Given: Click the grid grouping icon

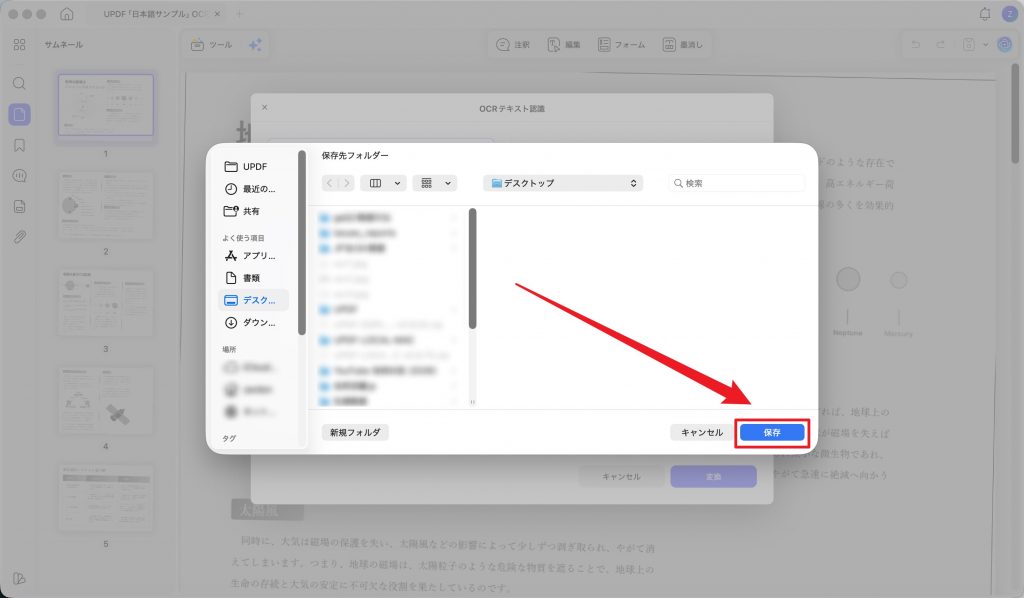Looking at the screenshot, I should (x=426, y=183).
